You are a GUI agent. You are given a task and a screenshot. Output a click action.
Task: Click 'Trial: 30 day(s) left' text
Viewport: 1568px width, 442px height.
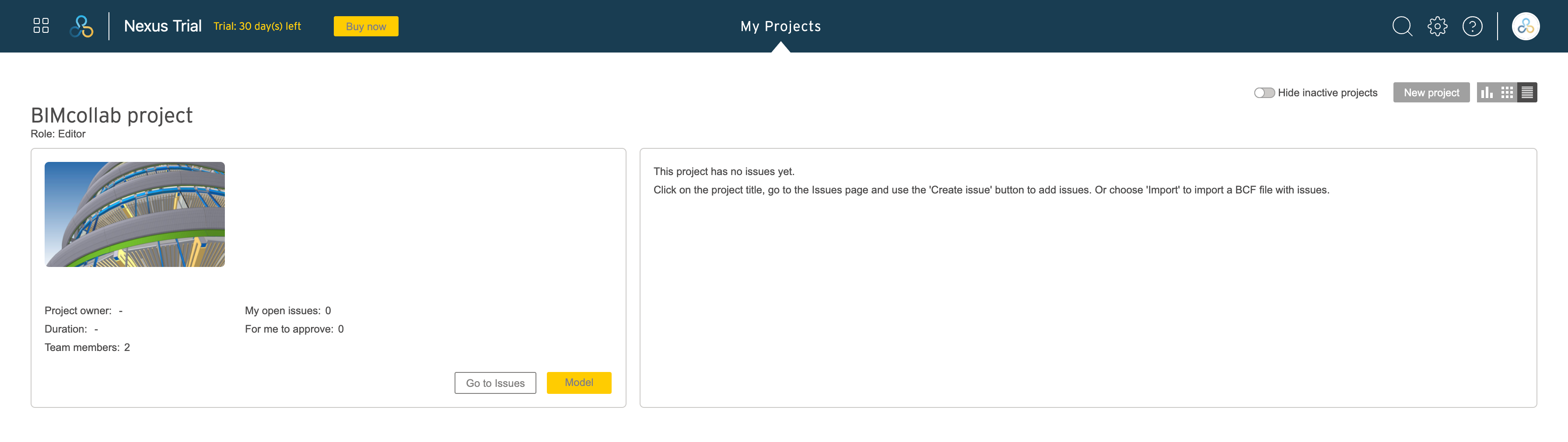click(257, 26)
